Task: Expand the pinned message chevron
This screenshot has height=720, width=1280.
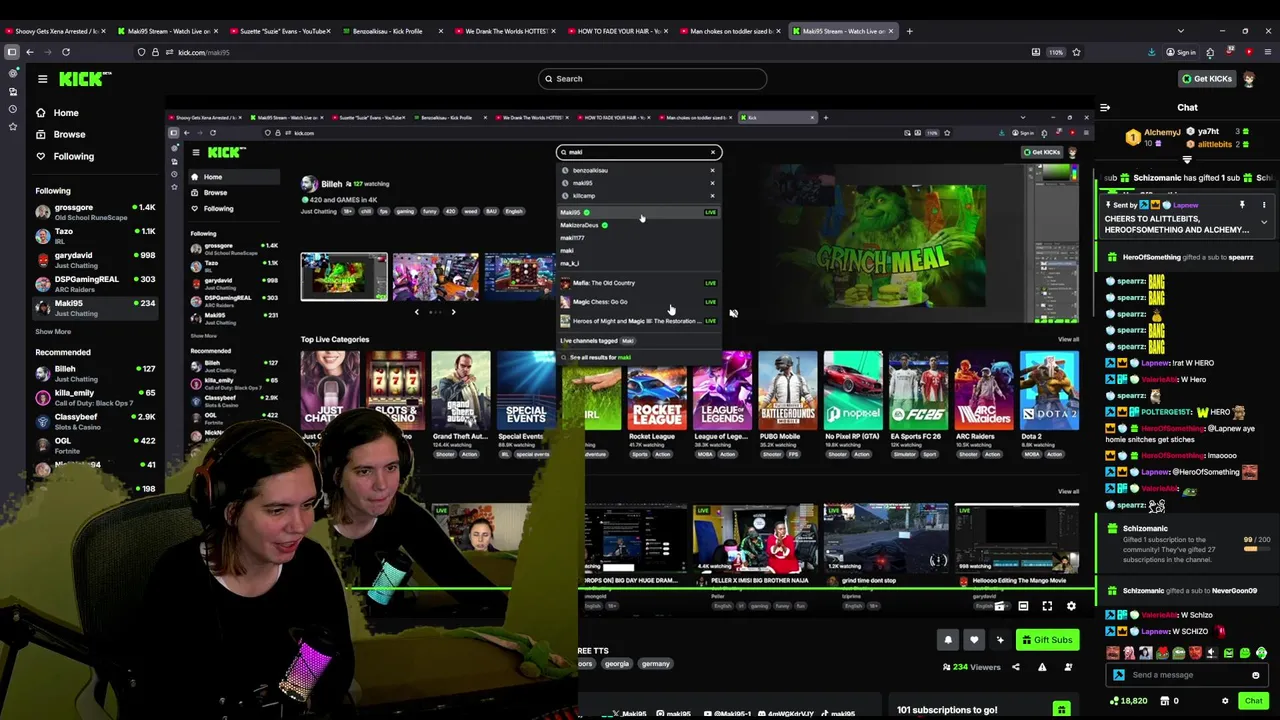Action: (1264, 222)
